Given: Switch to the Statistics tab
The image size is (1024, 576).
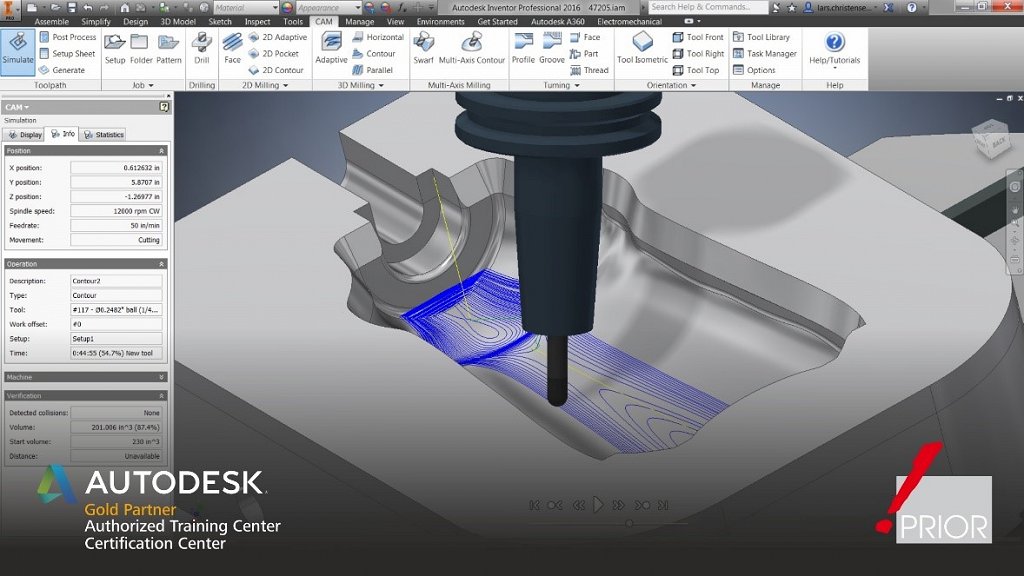Looking at the screenshot, I should click(x=104, y=134).
